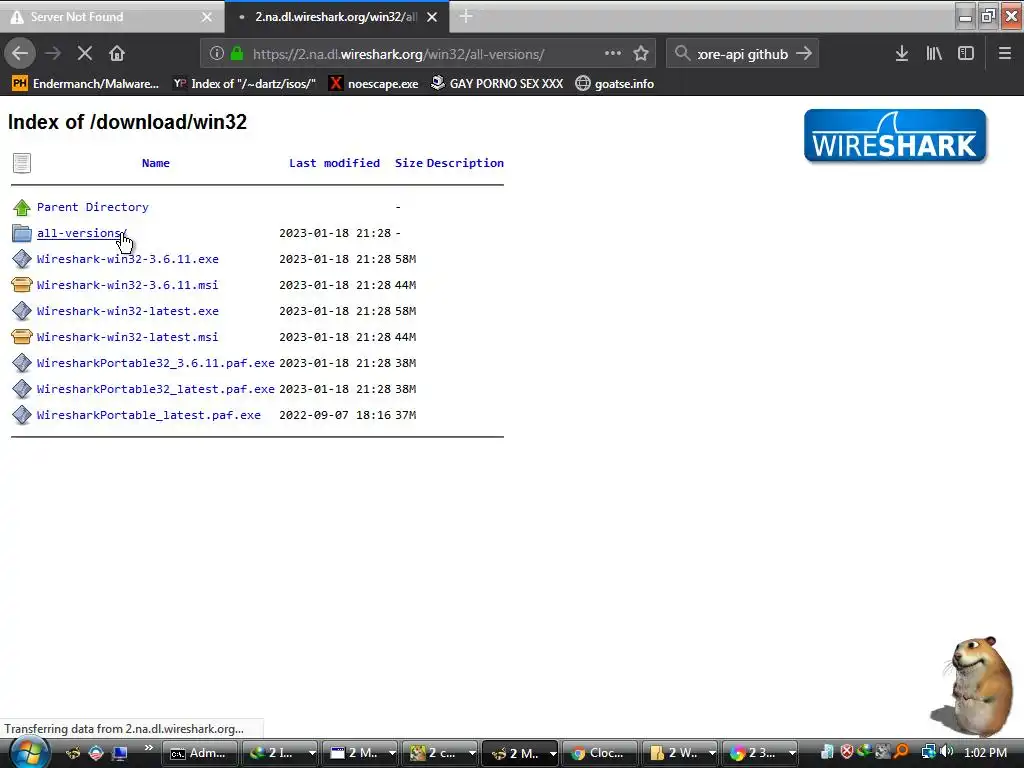
Task: Select the 2.na.dl.wireshark.org tab
Action: [x=336, y=17]
